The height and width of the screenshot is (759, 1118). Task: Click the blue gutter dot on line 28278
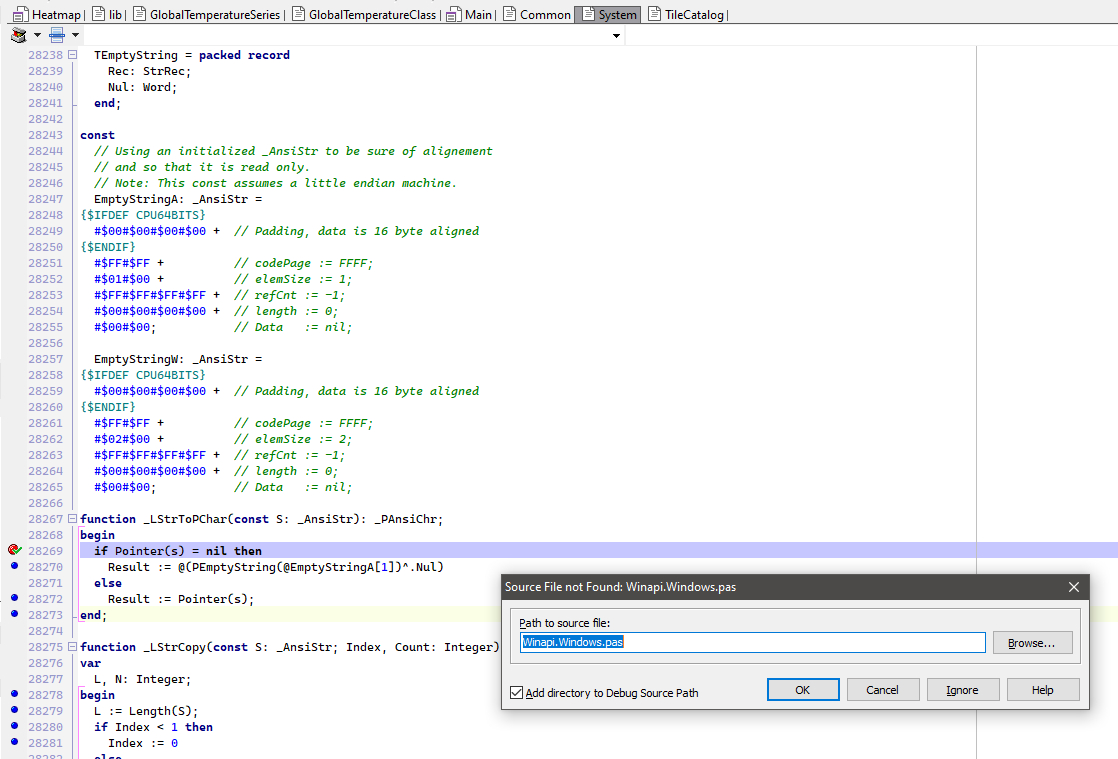[x=14, y=694]
